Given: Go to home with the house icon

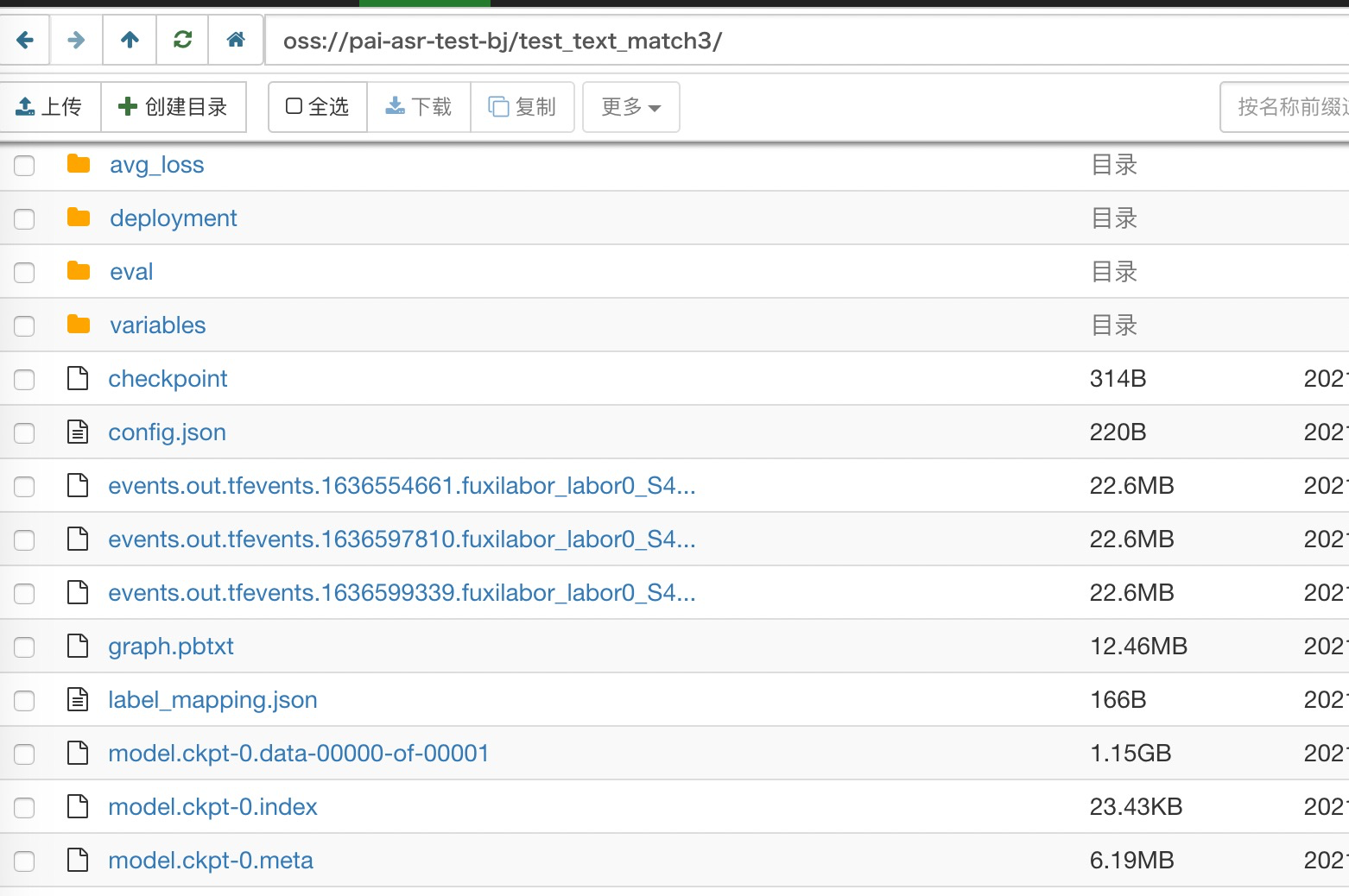Looking at the screenshot, I should coord(236,40).
